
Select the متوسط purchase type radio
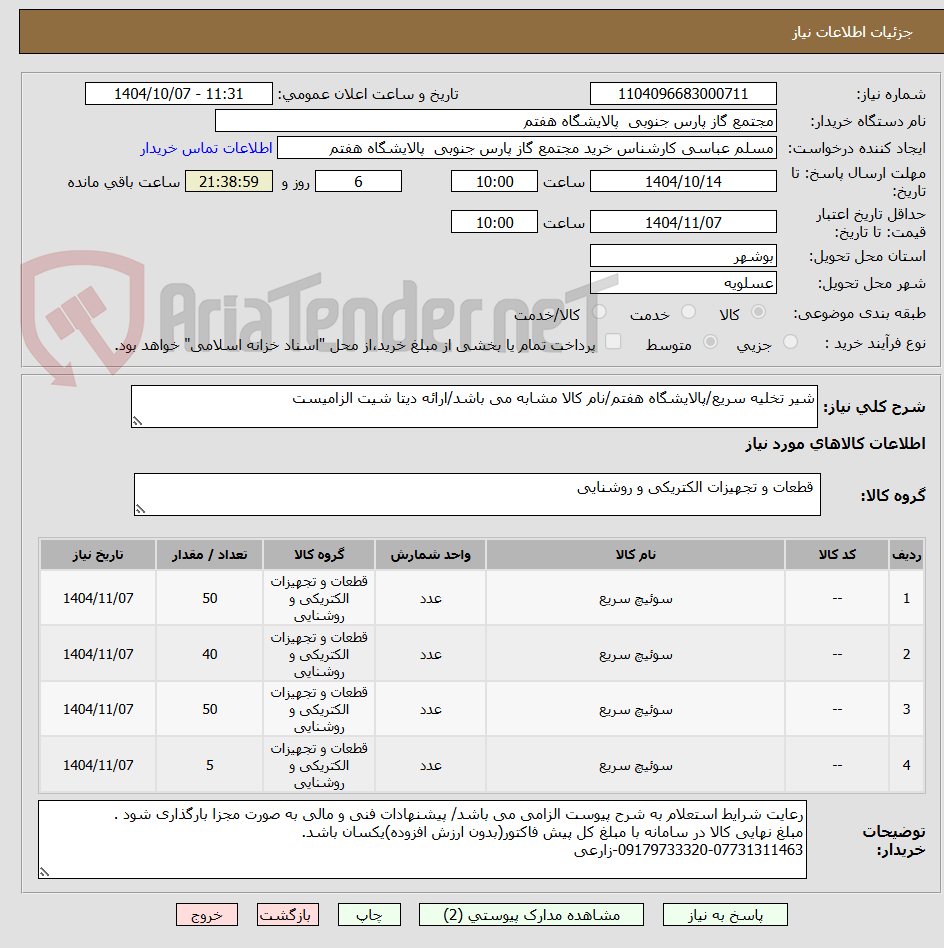[711, 342]
